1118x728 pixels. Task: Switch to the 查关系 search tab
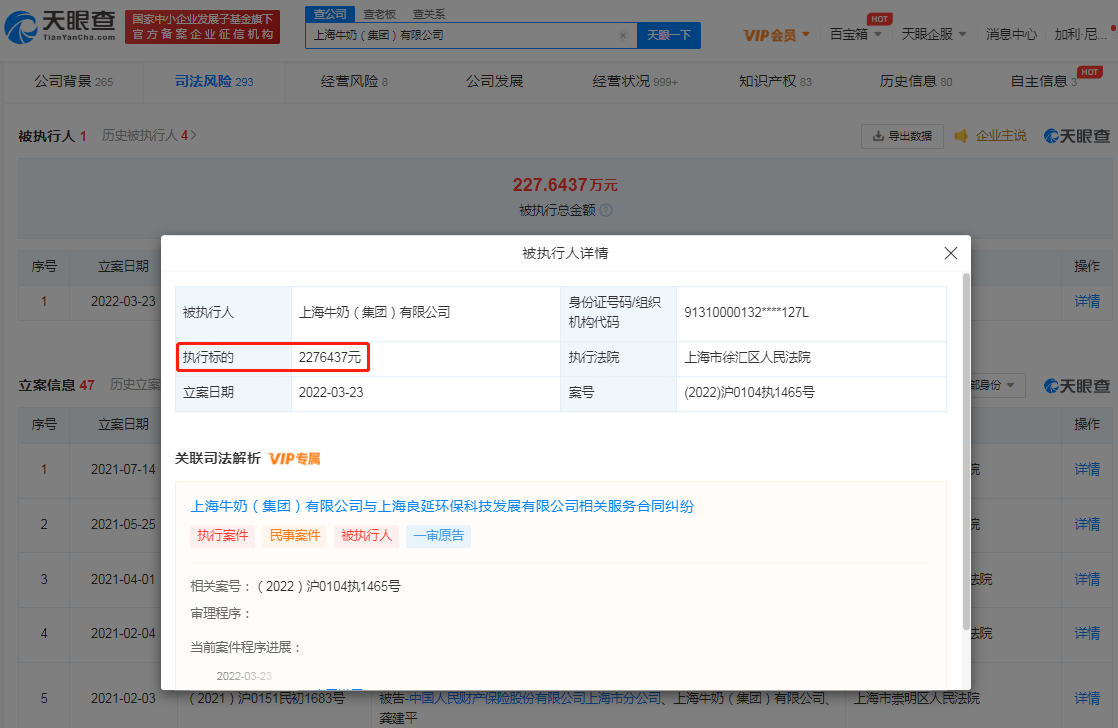coord(429,14)
